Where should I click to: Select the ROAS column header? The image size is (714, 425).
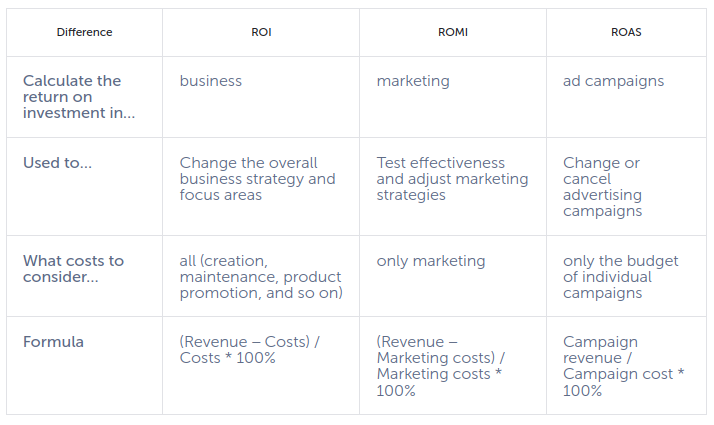click(x=626, y=32)
